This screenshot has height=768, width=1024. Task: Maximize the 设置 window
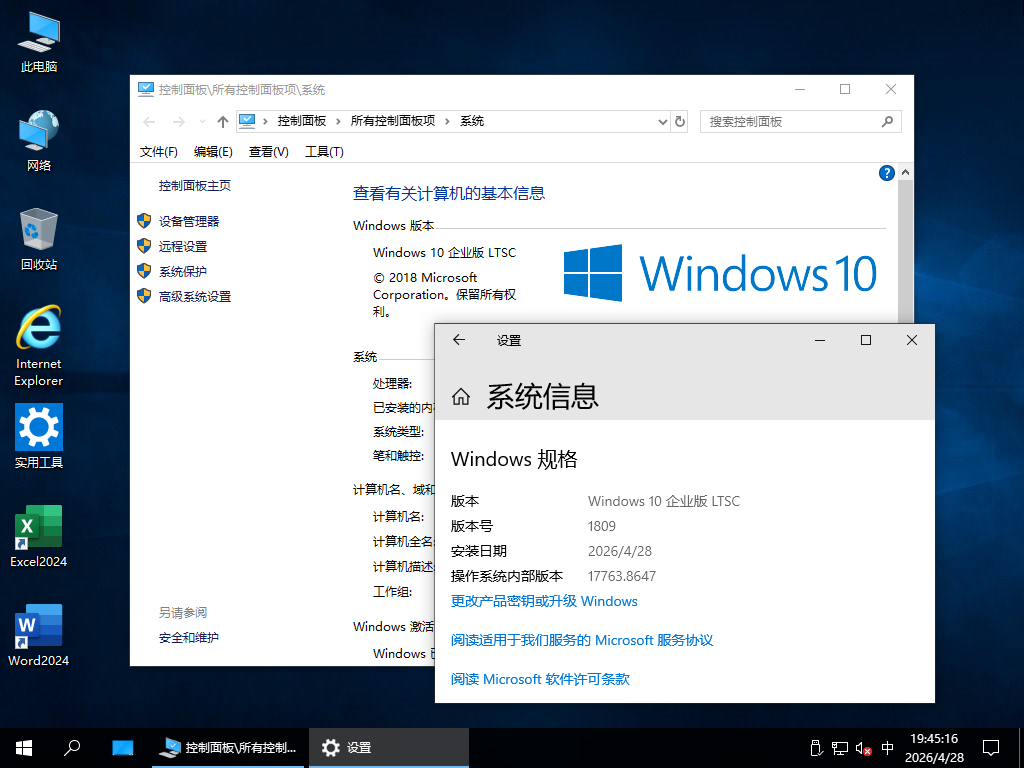click(x=866, y=340)
